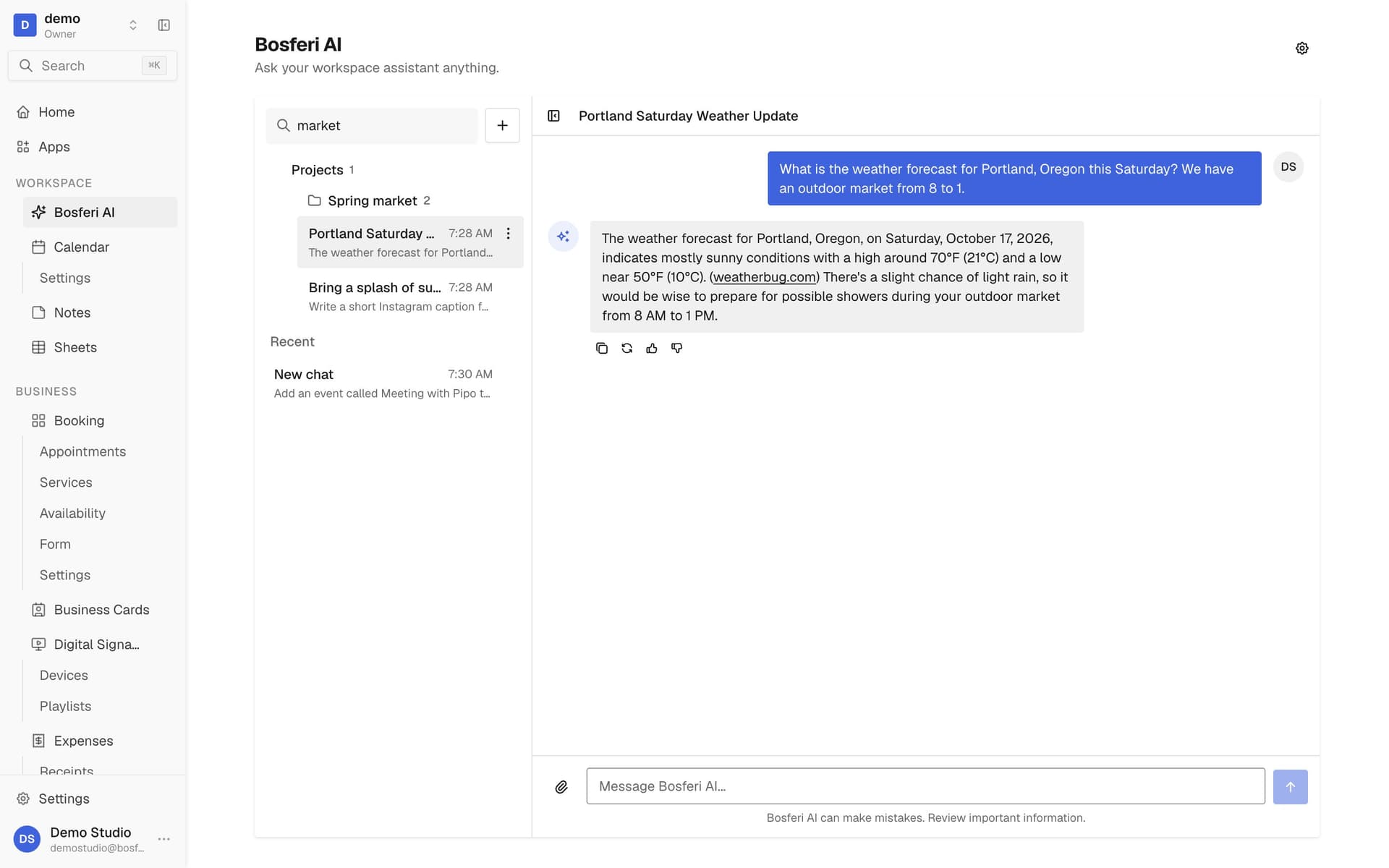Screen dimensions: 1389x868
Task: Open the Form item under Booking
Action: pos(55,544)
